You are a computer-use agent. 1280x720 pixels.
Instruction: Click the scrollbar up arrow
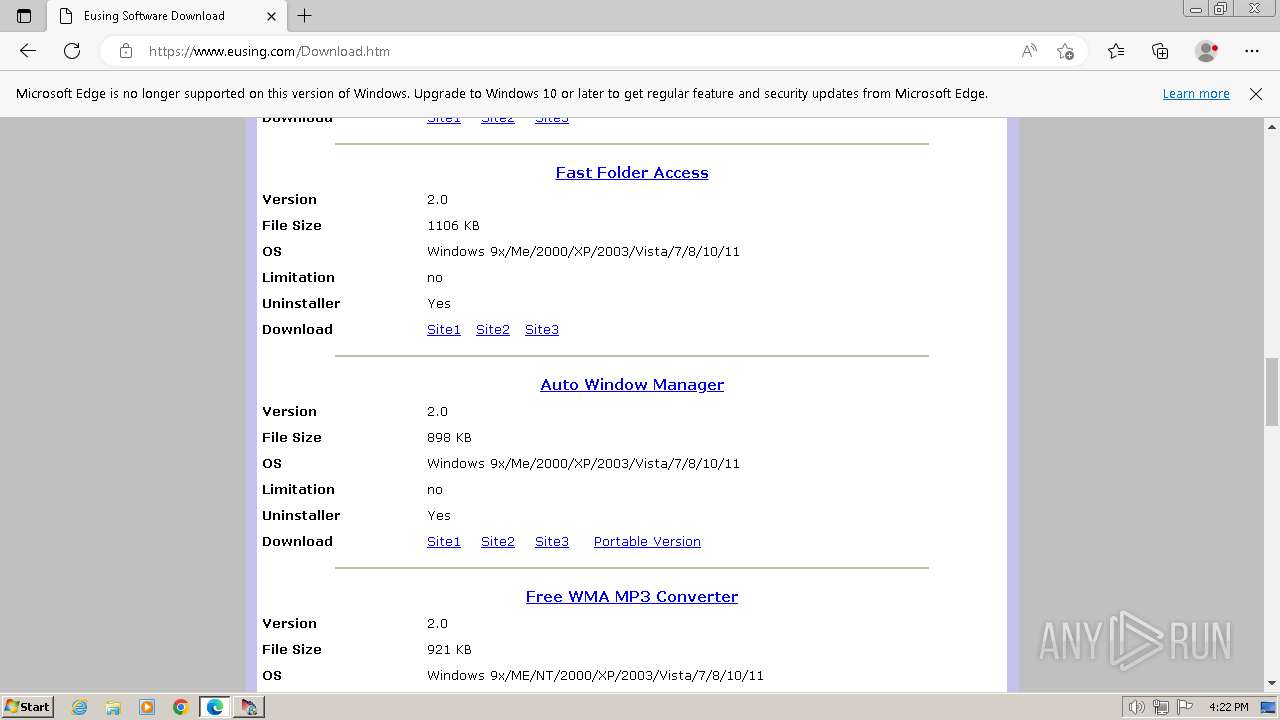pyautogui.click(x=1272, y=127)
